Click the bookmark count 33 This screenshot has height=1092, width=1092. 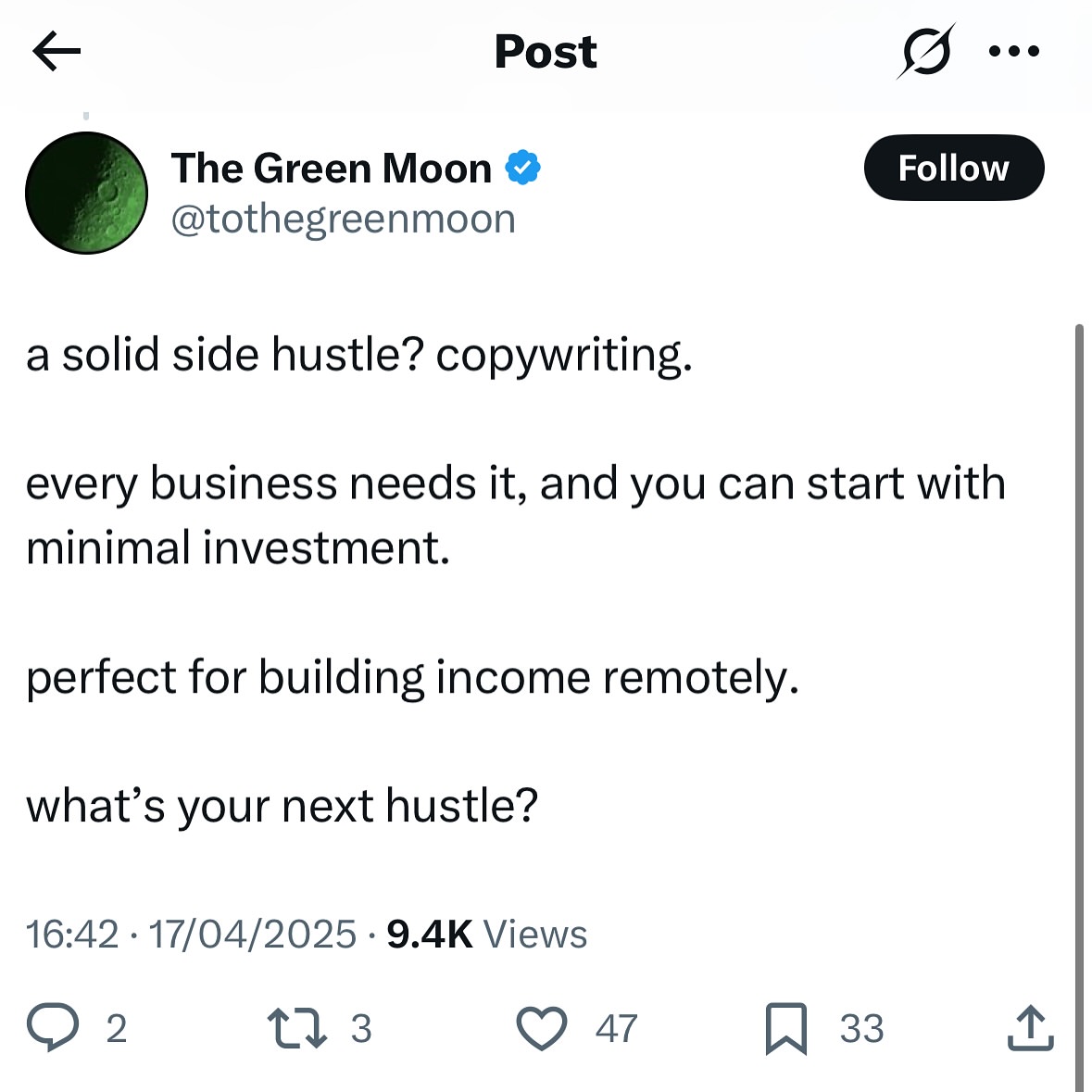coord(862,1028)
